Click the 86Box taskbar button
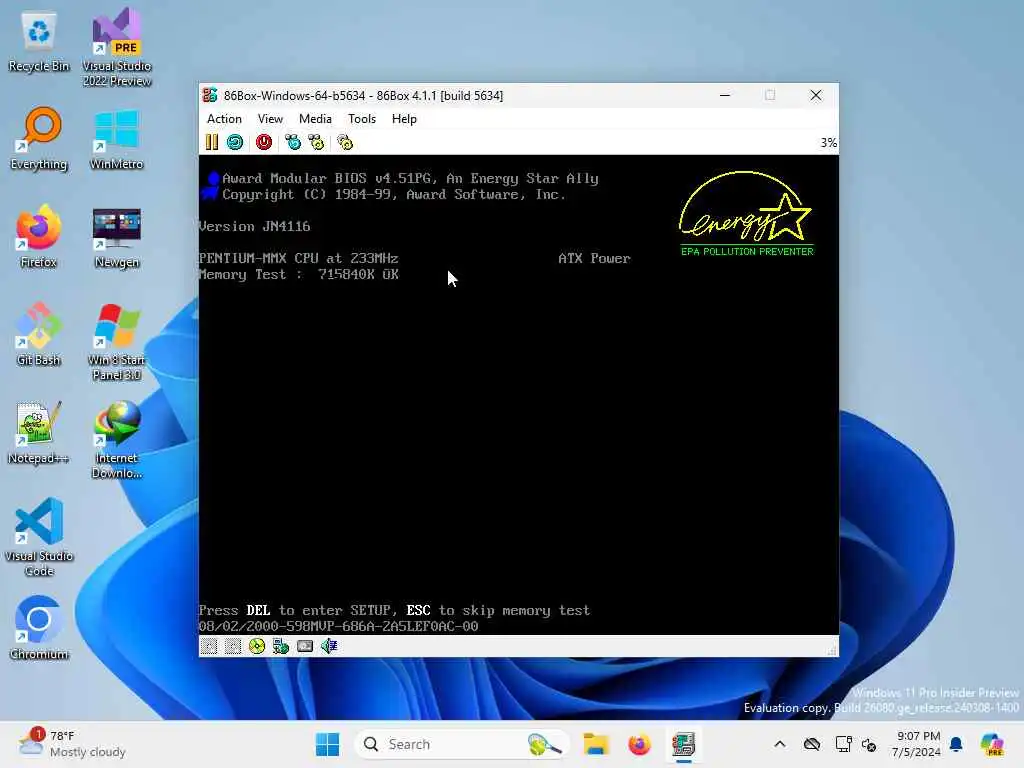 683,744
